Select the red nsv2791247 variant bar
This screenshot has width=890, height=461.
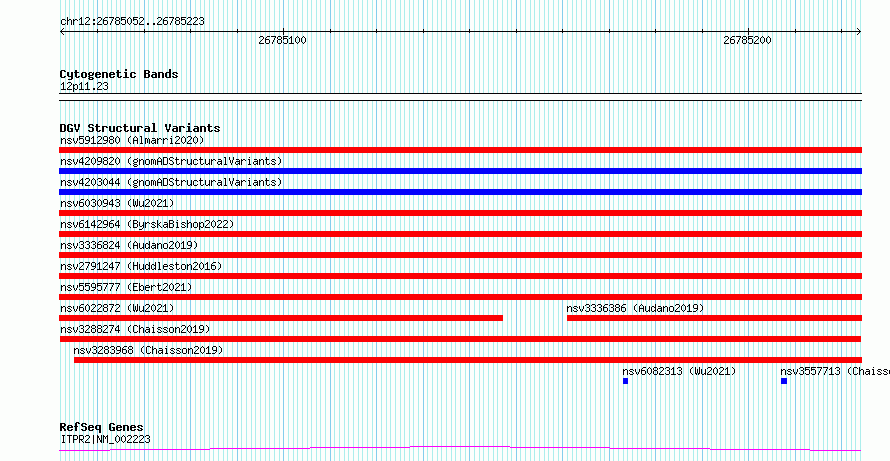(460, 276)
